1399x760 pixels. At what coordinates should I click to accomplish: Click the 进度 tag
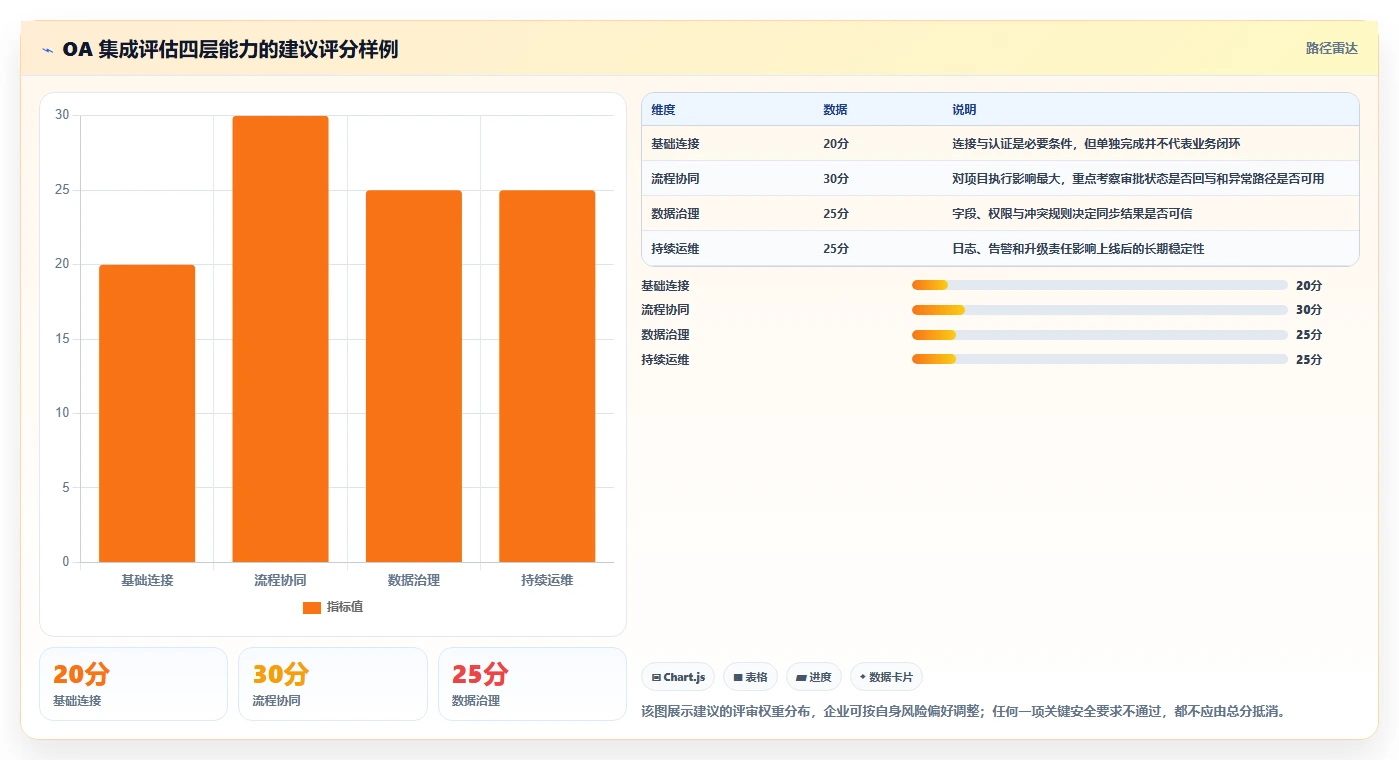coord(814,677)
